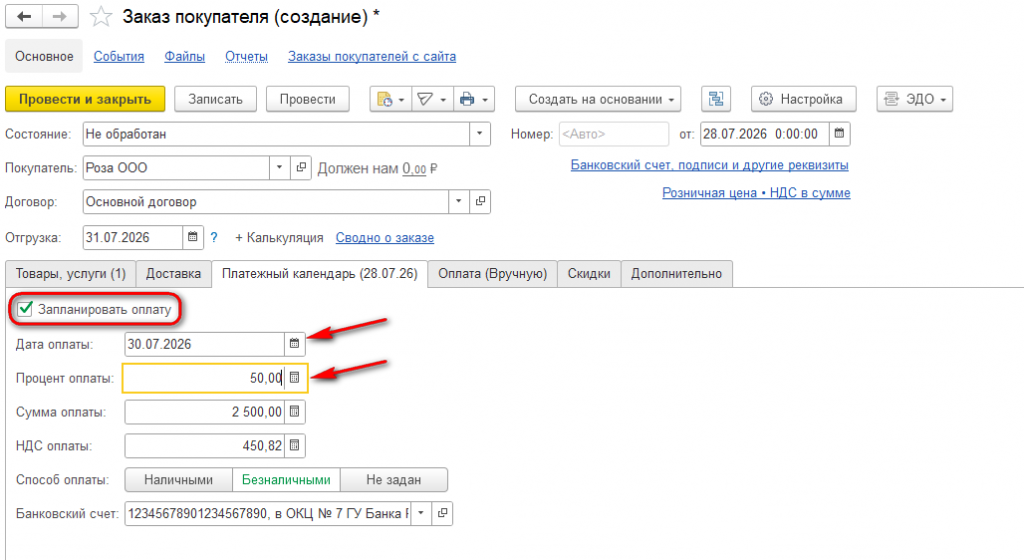This screenshot has height=560, width=1024.
Task: Open the Банковский счет record with the open icon
Action: [x=442, y=514]
